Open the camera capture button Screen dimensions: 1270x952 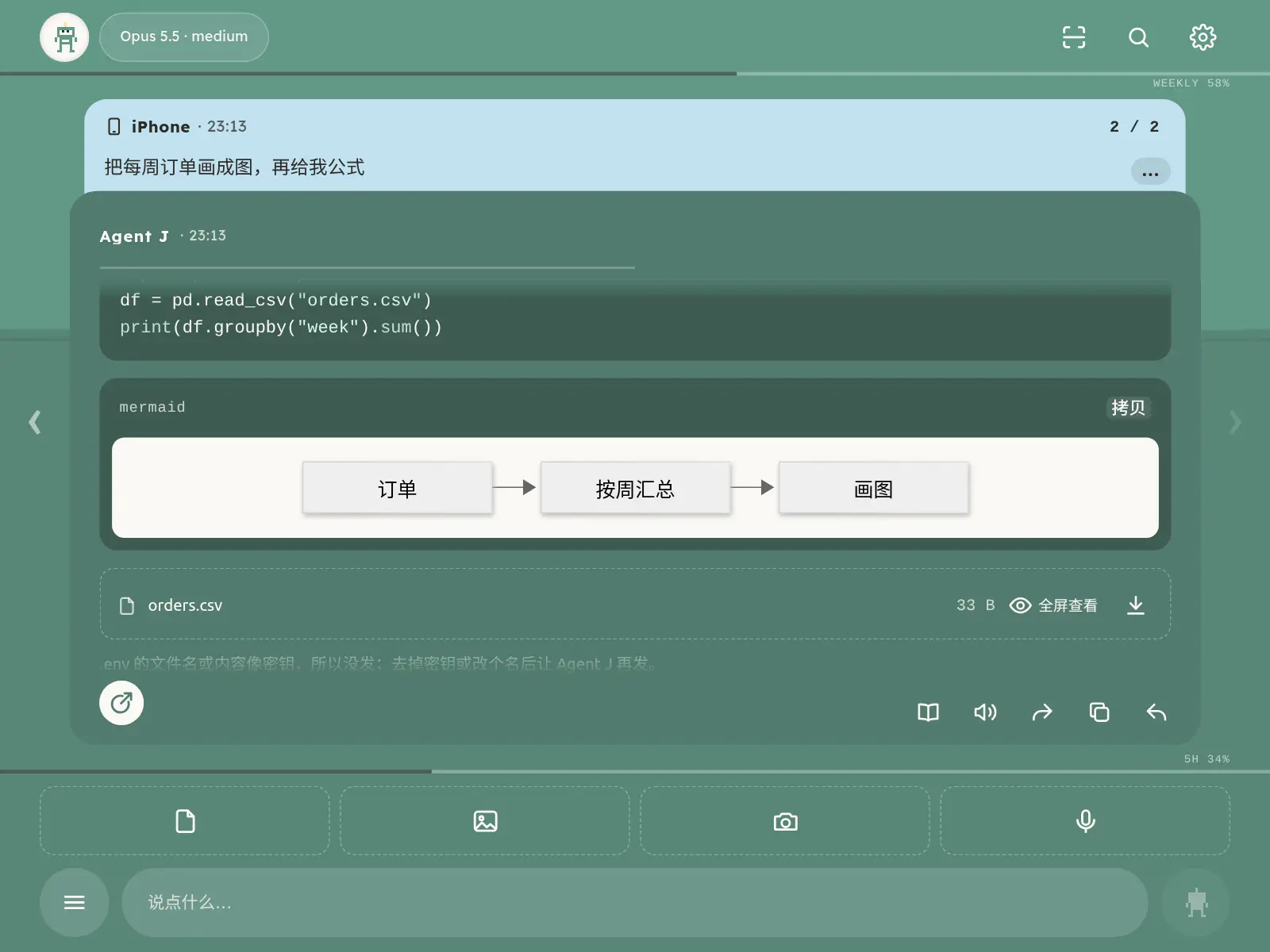coord(785,821)
